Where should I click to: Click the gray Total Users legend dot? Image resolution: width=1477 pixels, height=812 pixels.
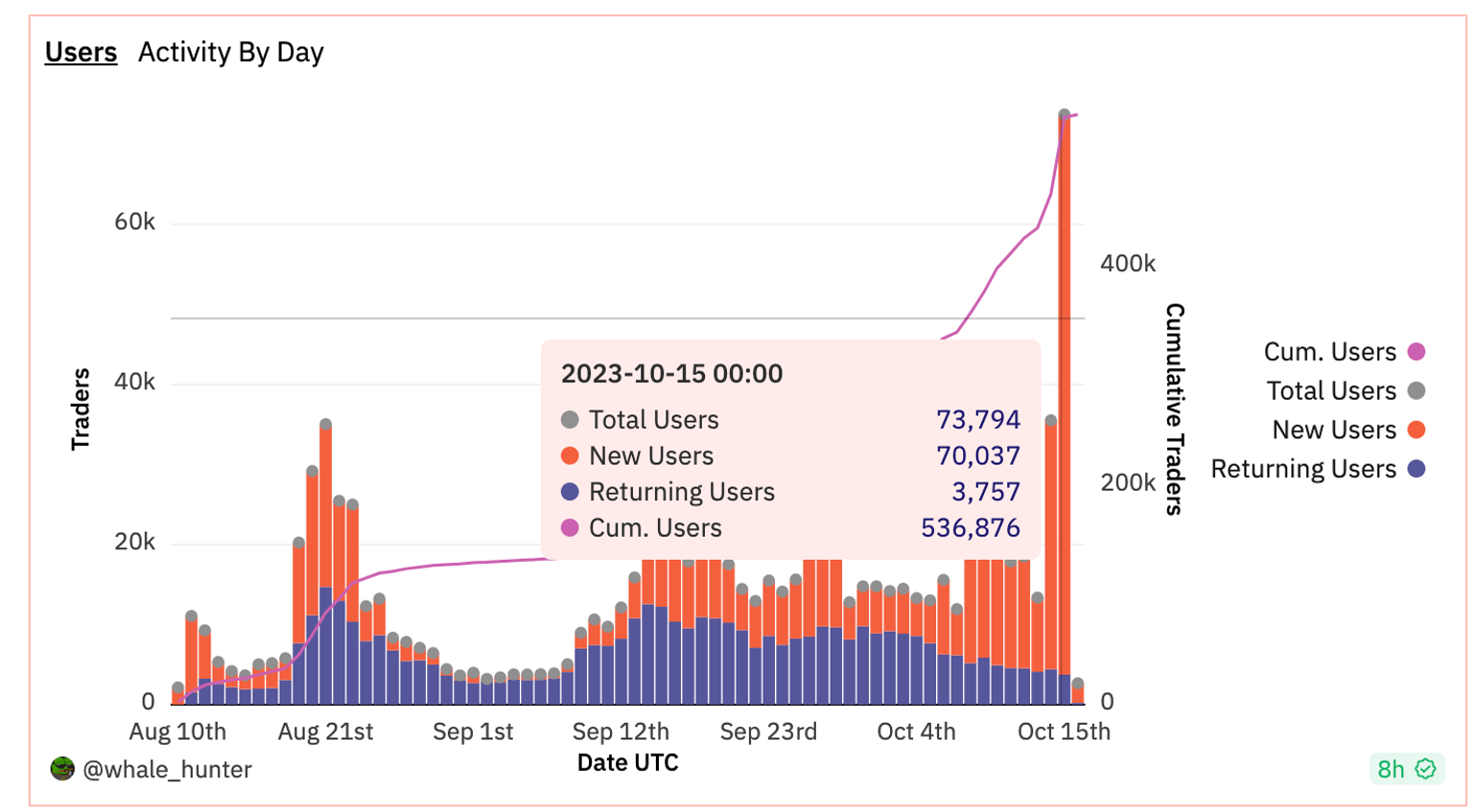click(x=1416, y=391)
